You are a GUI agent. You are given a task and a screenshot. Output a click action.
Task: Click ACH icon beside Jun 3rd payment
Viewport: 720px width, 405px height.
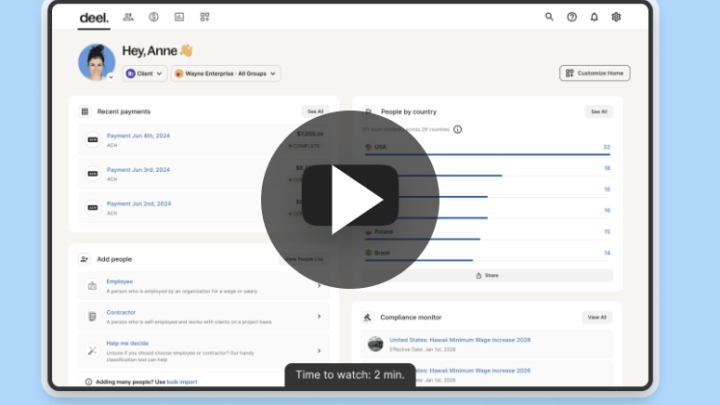(x=93, y=174)
